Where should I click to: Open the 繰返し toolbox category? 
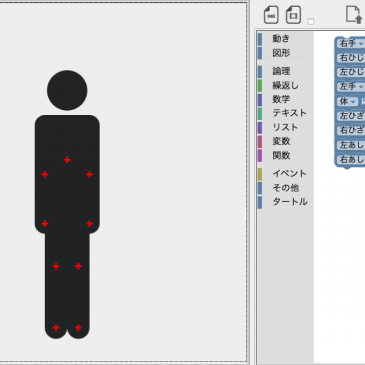pos(285,85)
